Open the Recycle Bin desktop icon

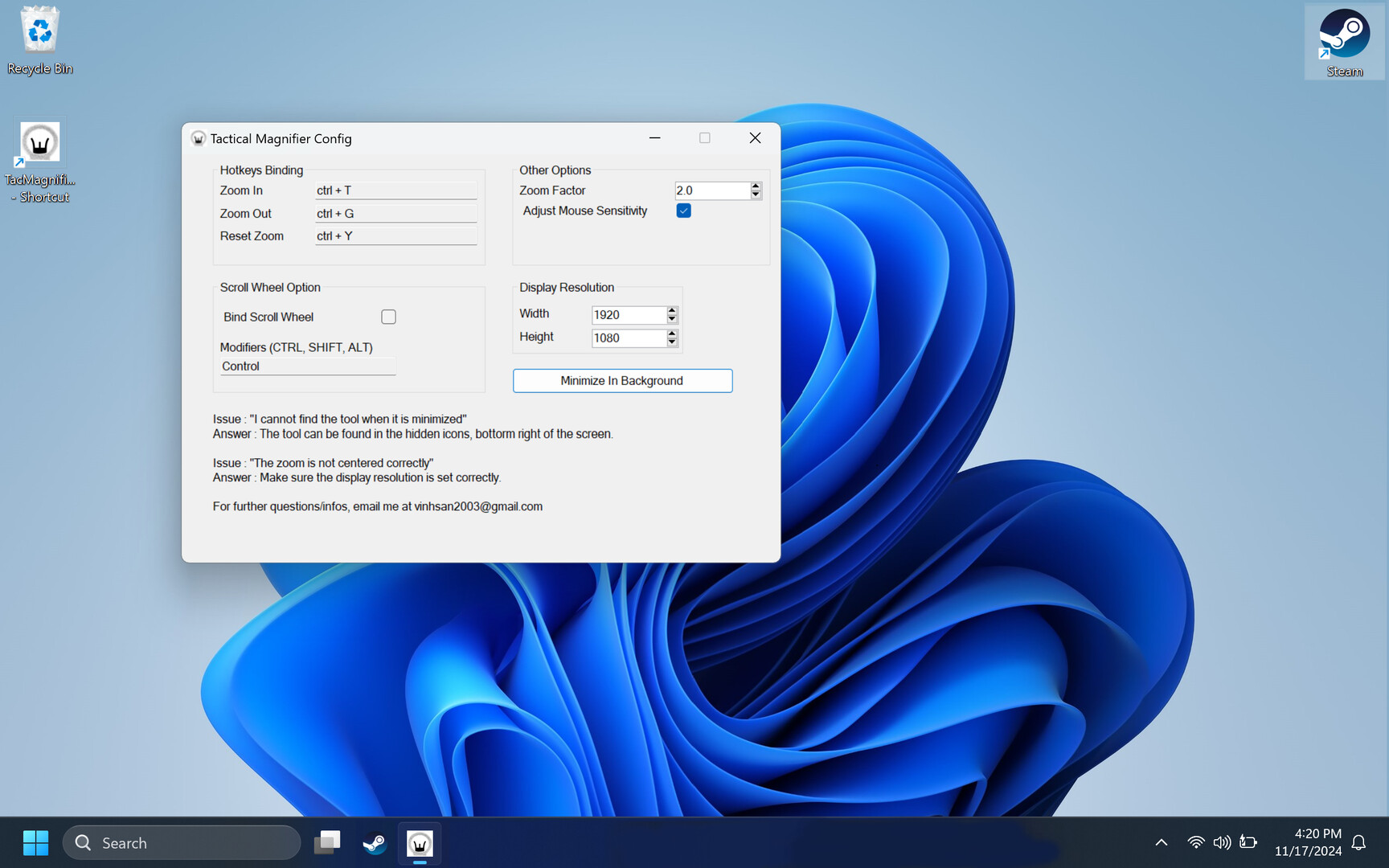39,40
